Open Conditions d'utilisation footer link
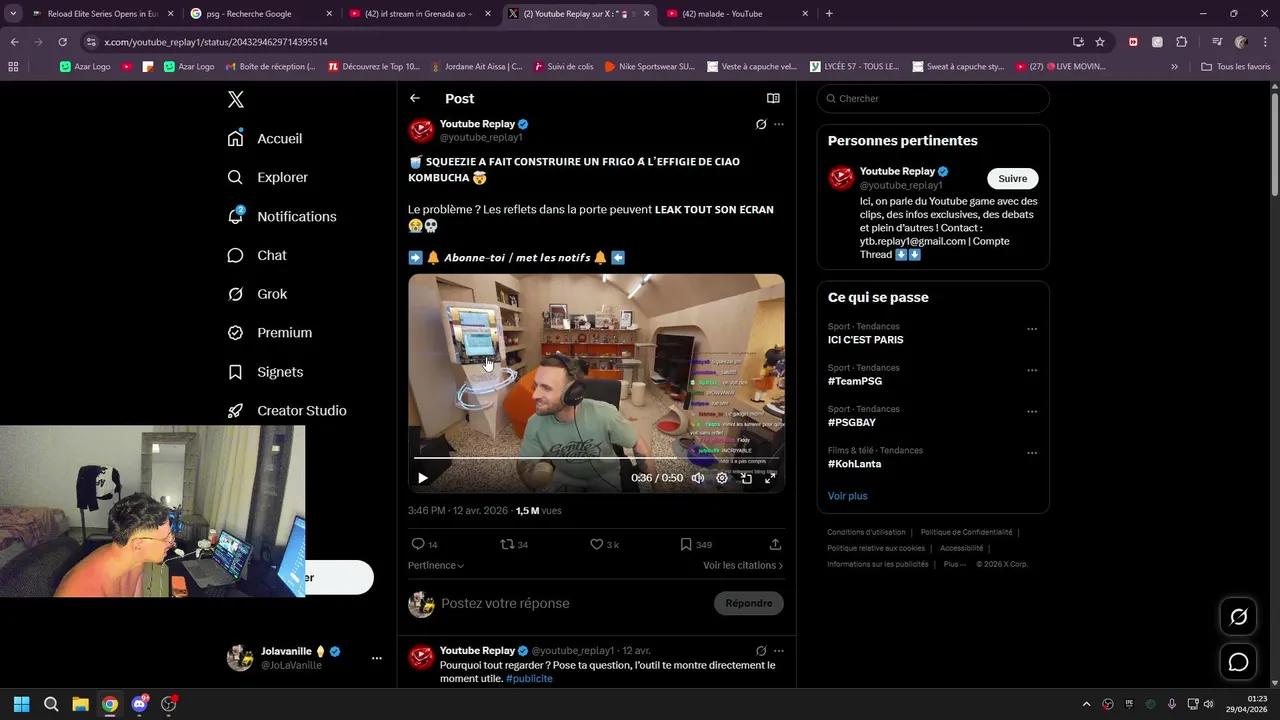This screenshot has width=1280, height=720. point(866,532)
